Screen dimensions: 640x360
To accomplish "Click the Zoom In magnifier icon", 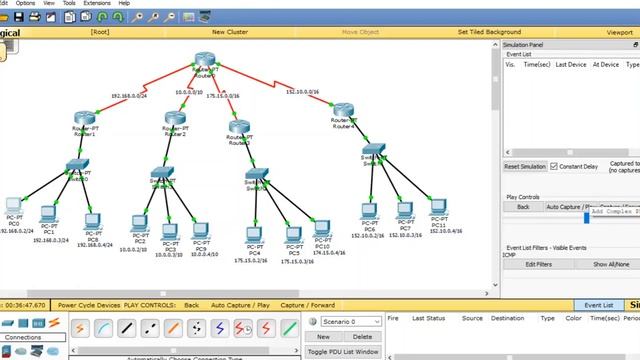I will [137, 17].
